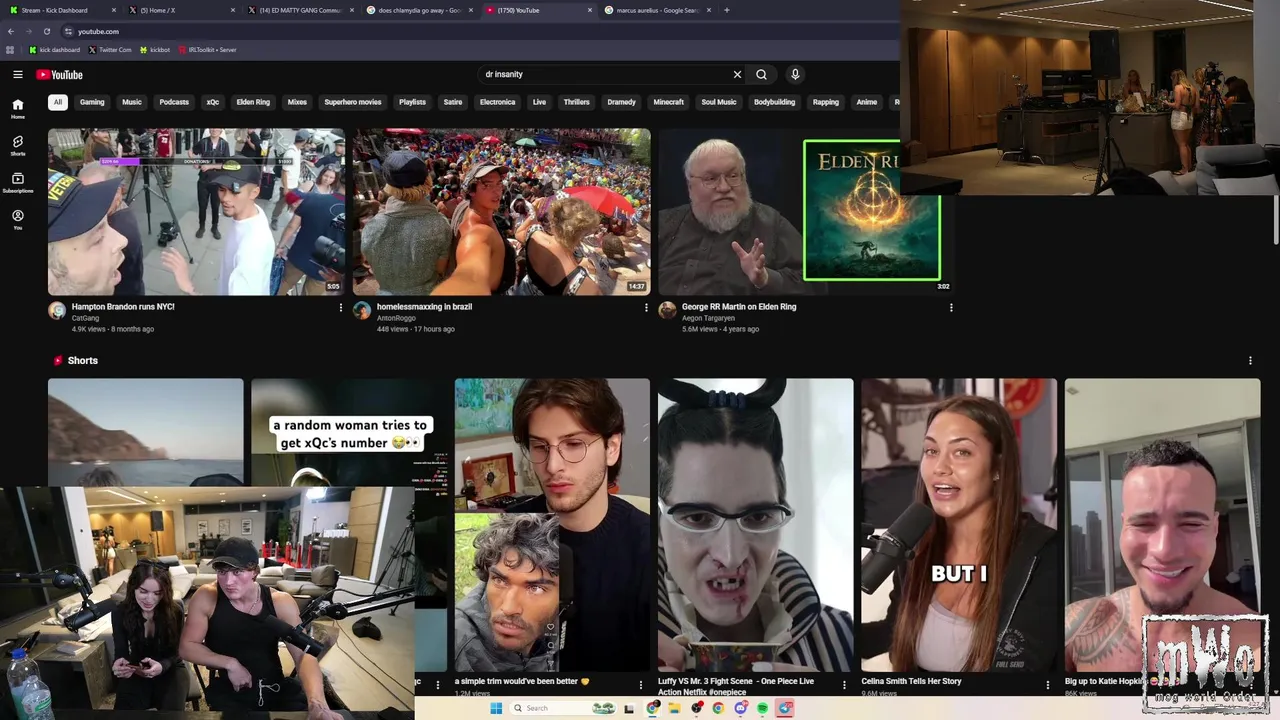Filter feed by Elden Ring chip
This screenshot has height=720, width=1280.
[253, 102]
